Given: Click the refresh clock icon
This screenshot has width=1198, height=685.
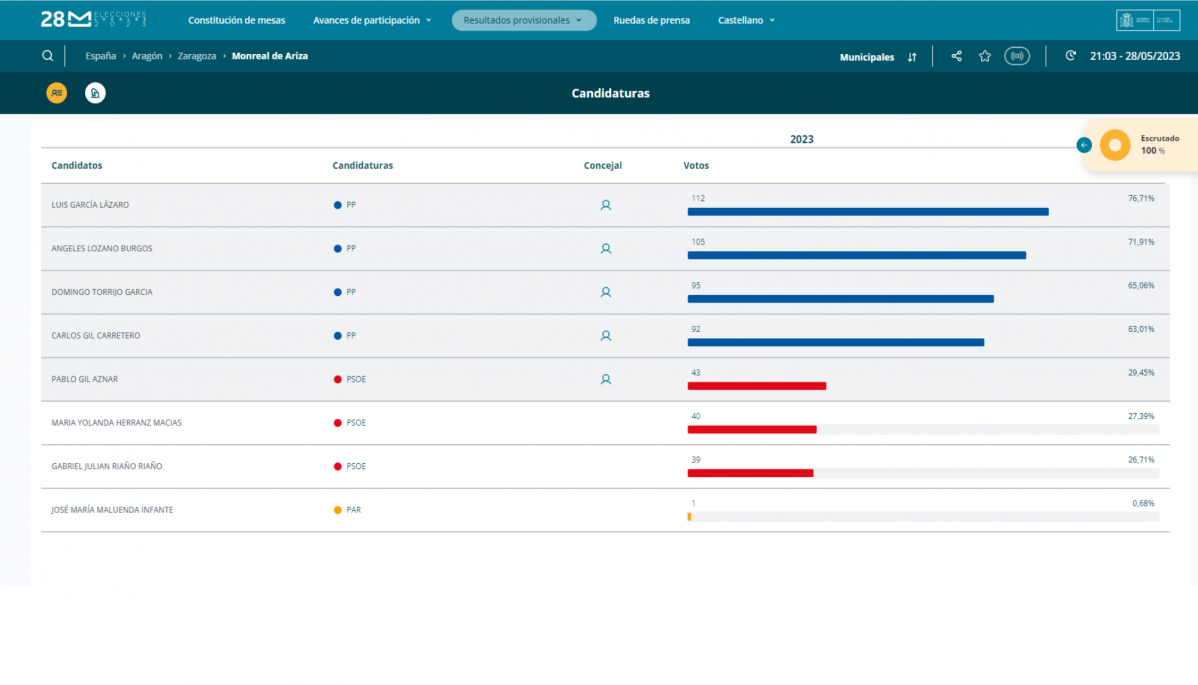Looking at the screenshot, I should (x=1070, y=56).
